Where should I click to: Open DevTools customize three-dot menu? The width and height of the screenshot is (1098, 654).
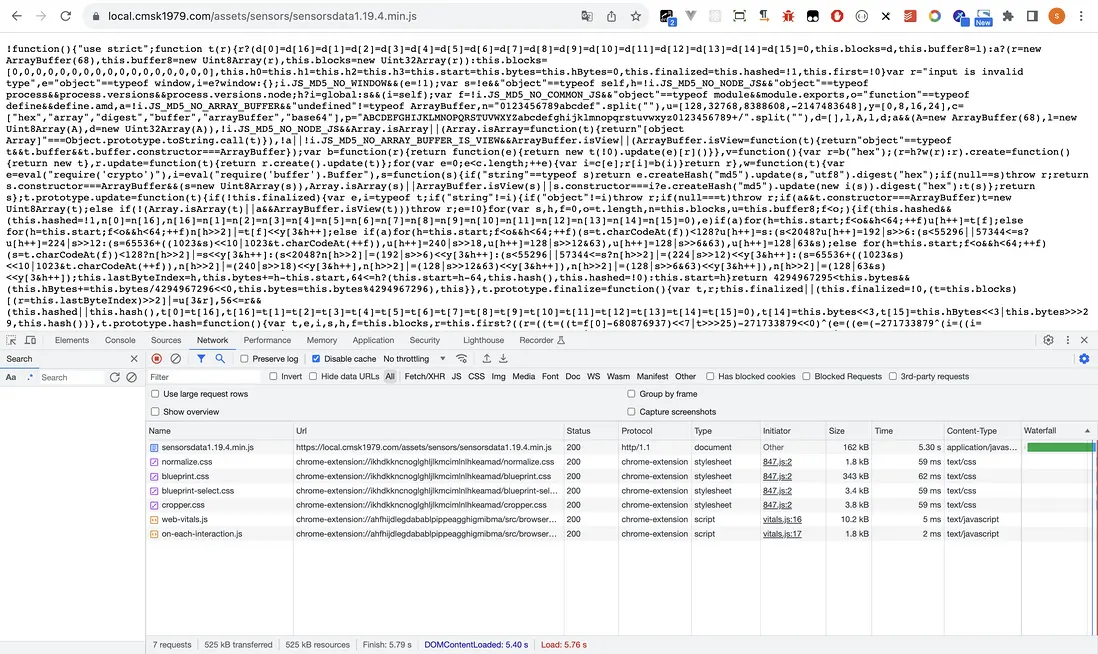click(1067, 340)
